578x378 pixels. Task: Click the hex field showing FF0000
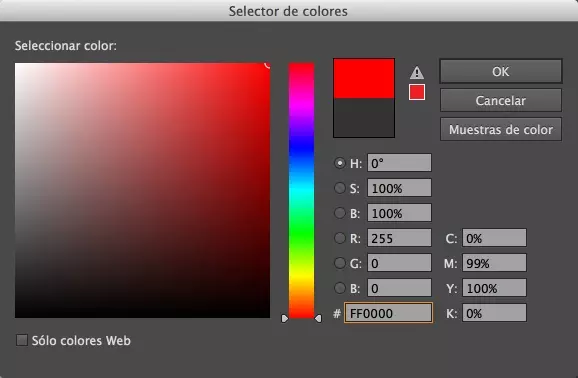click(388, 313)
